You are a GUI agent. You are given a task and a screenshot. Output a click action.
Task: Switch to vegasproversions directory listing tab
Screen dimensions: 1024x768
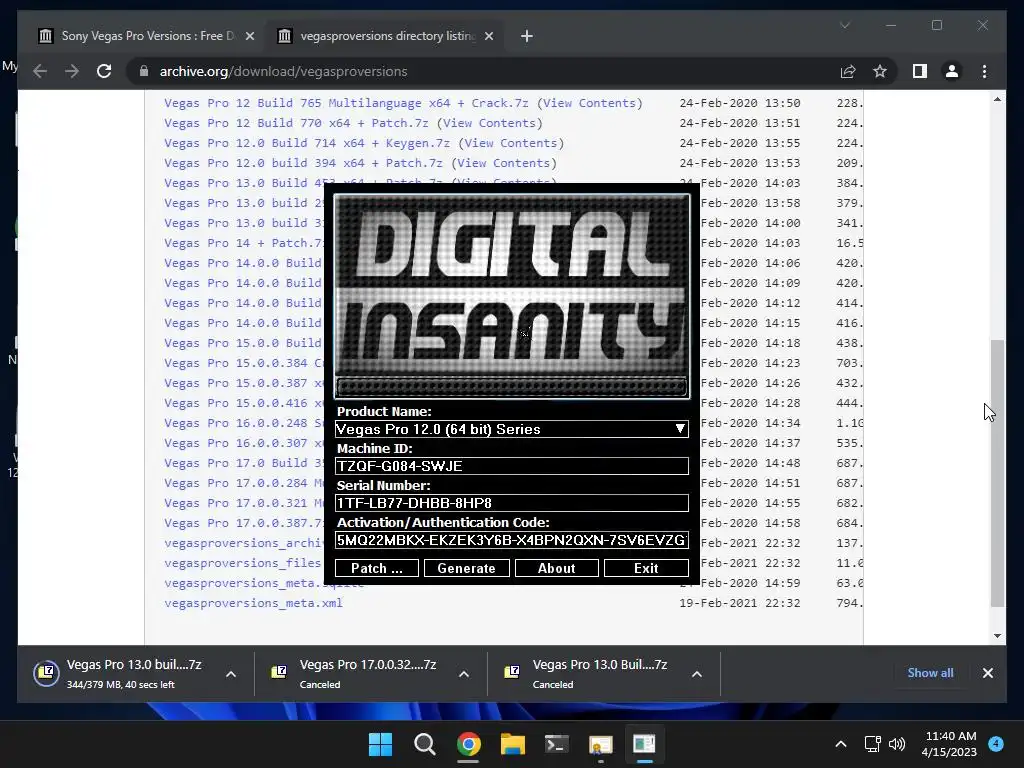click(x=386, y=36)
